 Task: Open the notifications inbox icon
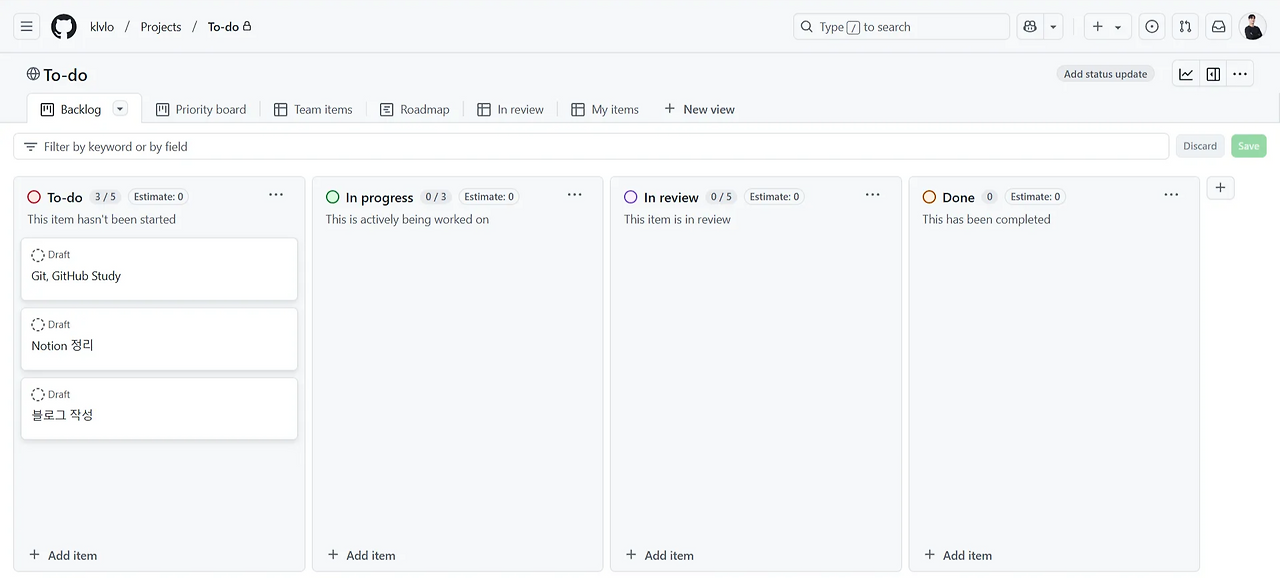1218,26
